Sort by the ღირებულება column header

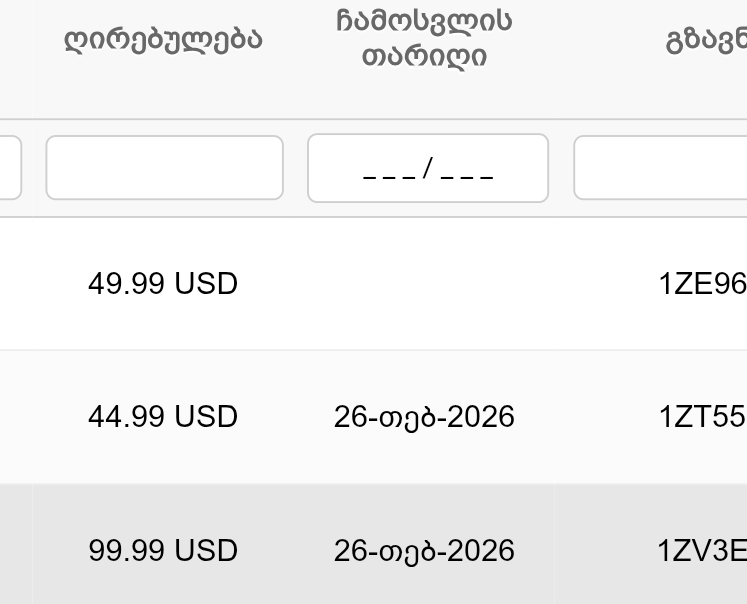coord(163,41)
